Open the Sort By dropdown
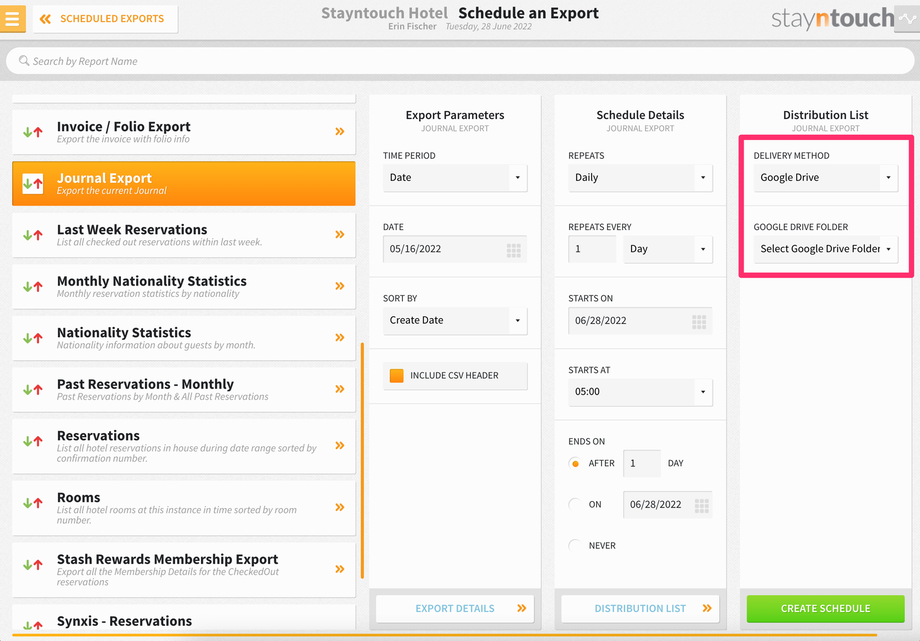Image resolution: width=920 pixels, height=641 pixels. point(455,320)
